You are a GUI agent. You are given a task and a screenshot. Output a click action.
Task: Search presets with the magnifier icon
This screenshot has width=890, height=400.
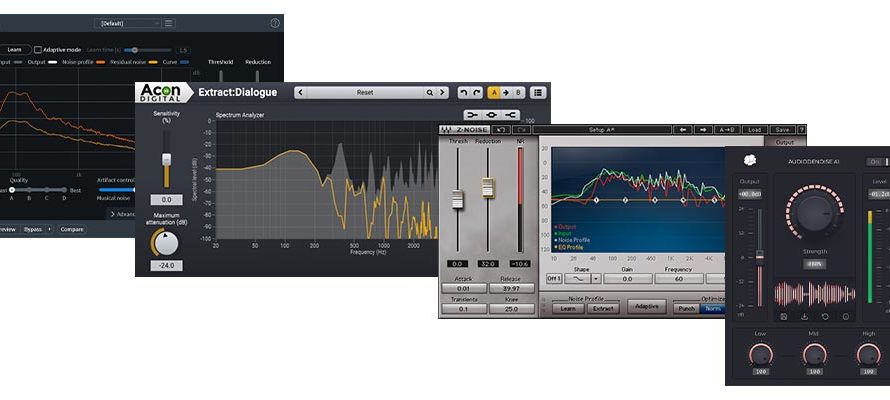430,92
